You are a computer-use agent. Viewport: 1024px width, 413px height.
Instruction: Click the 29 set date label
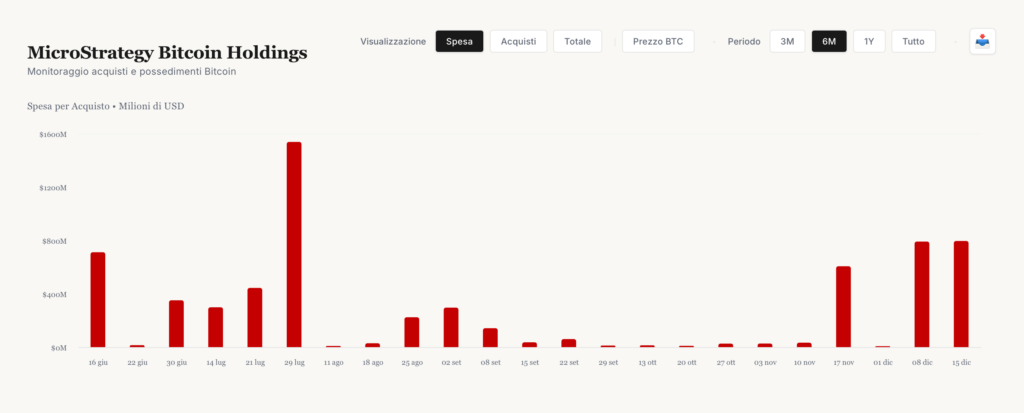click(608, 362)
